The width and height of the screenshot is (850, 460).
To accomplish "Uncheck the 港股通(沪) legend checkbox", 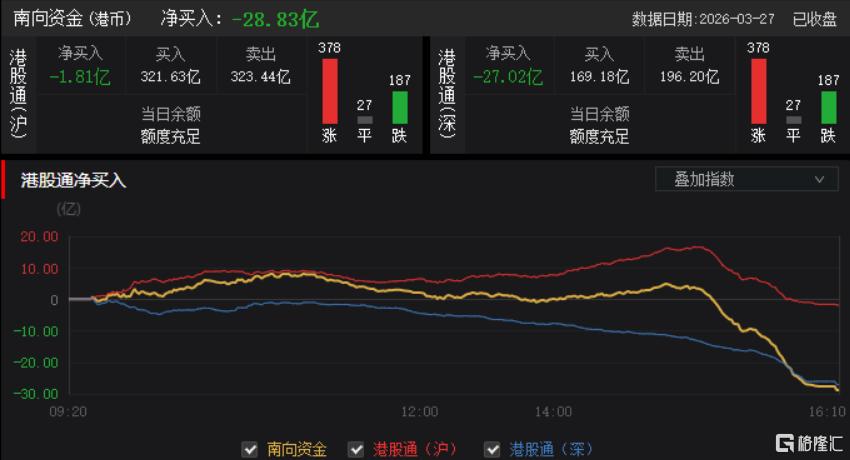I will pos(356,449).
